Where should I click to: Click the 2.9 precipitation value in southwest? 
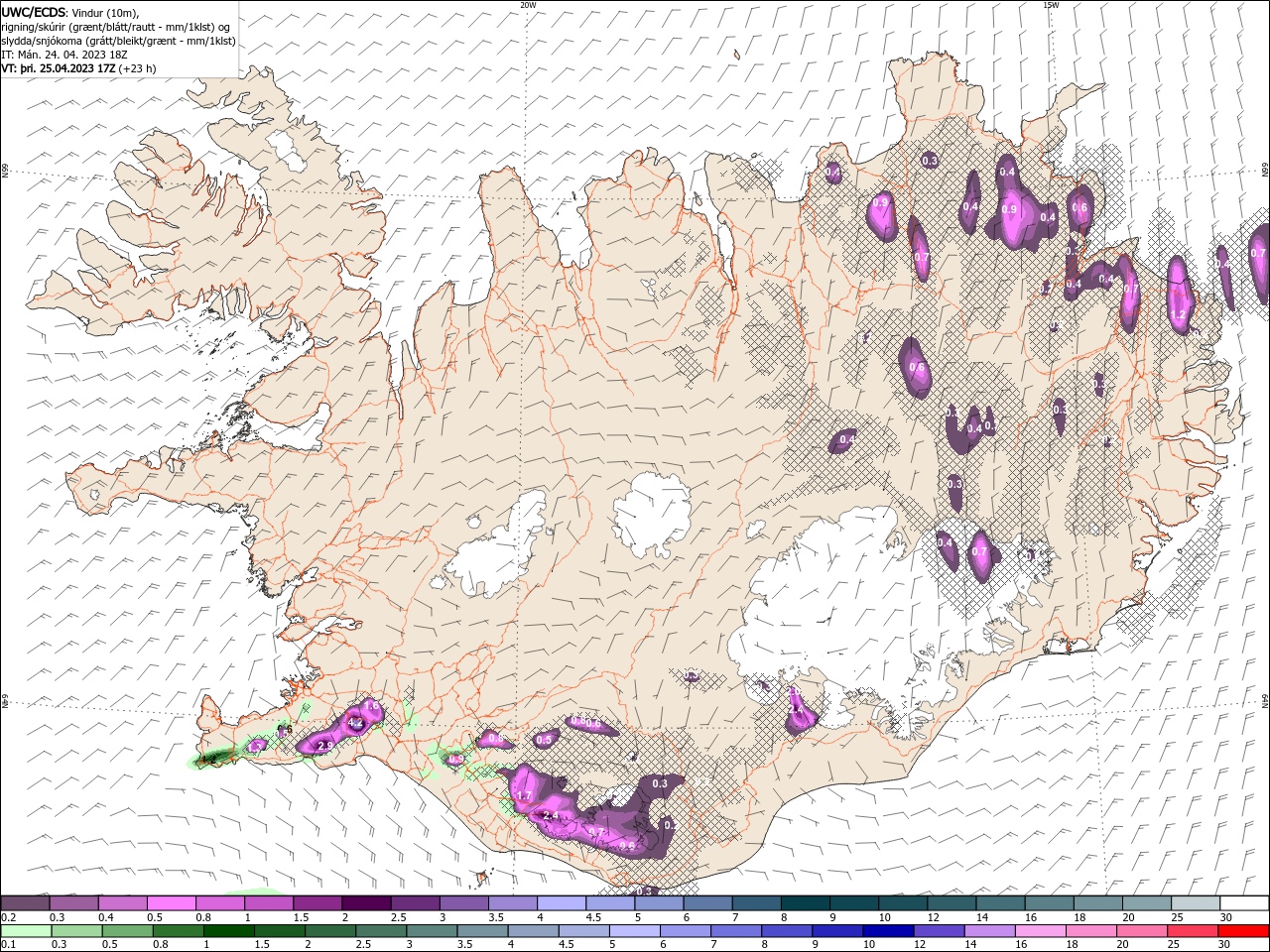point(325,746)
